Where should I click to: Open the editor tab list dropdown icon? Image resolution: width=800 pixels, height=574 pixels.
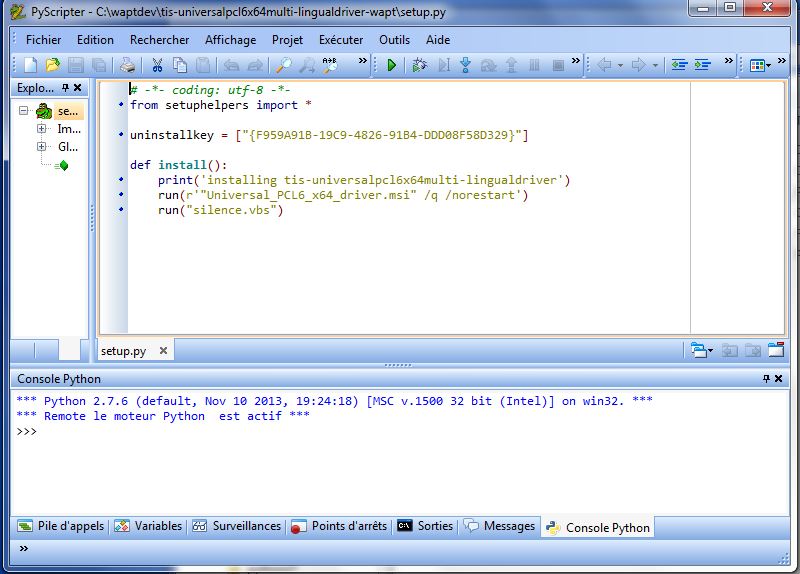702,351
